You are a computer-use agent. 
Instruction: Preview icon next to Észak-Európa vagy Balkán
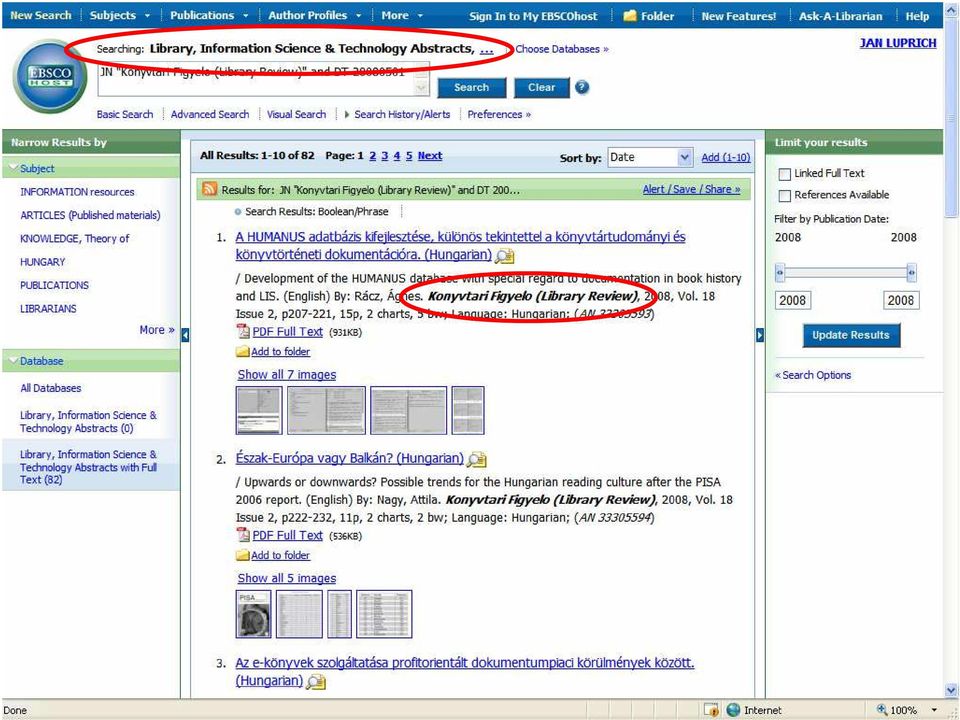477,459
